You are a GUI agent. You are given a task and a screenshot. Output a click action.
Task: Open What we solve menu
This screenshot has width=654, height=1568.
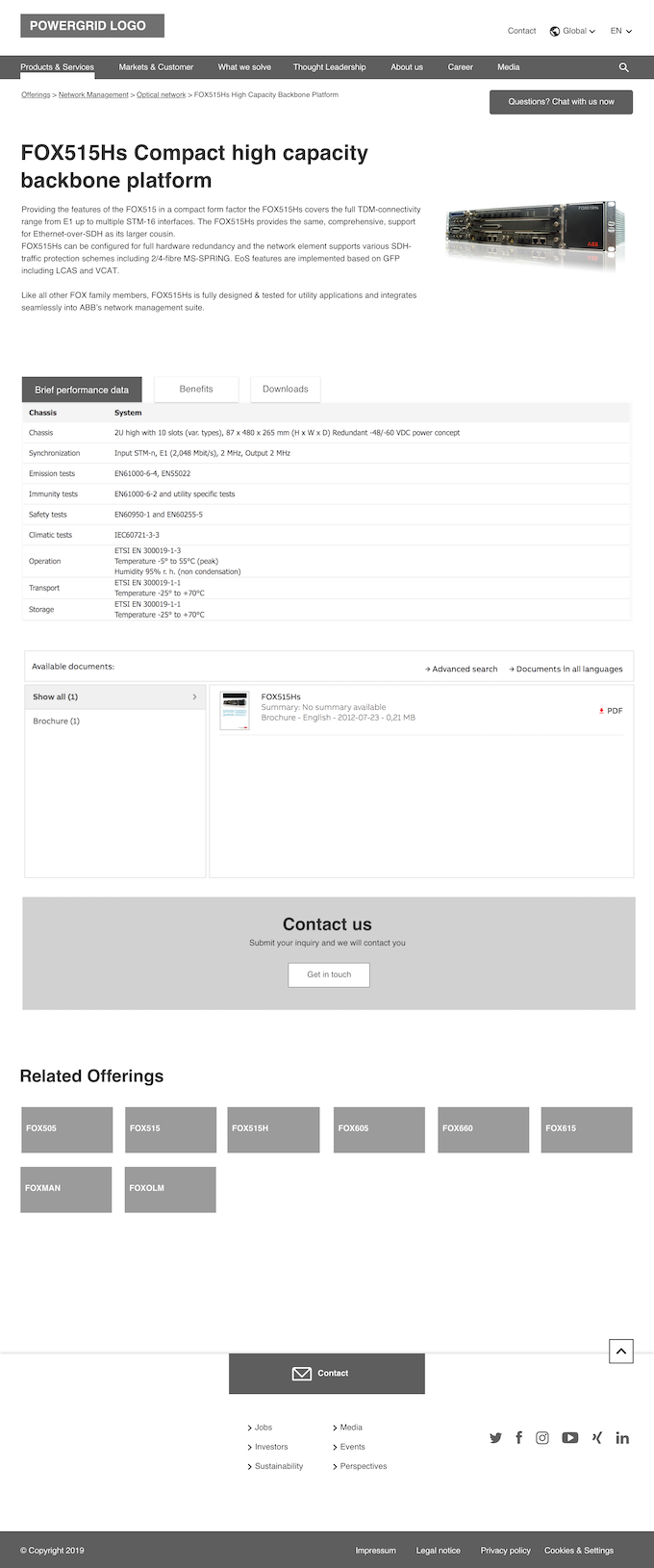(244, 67)
